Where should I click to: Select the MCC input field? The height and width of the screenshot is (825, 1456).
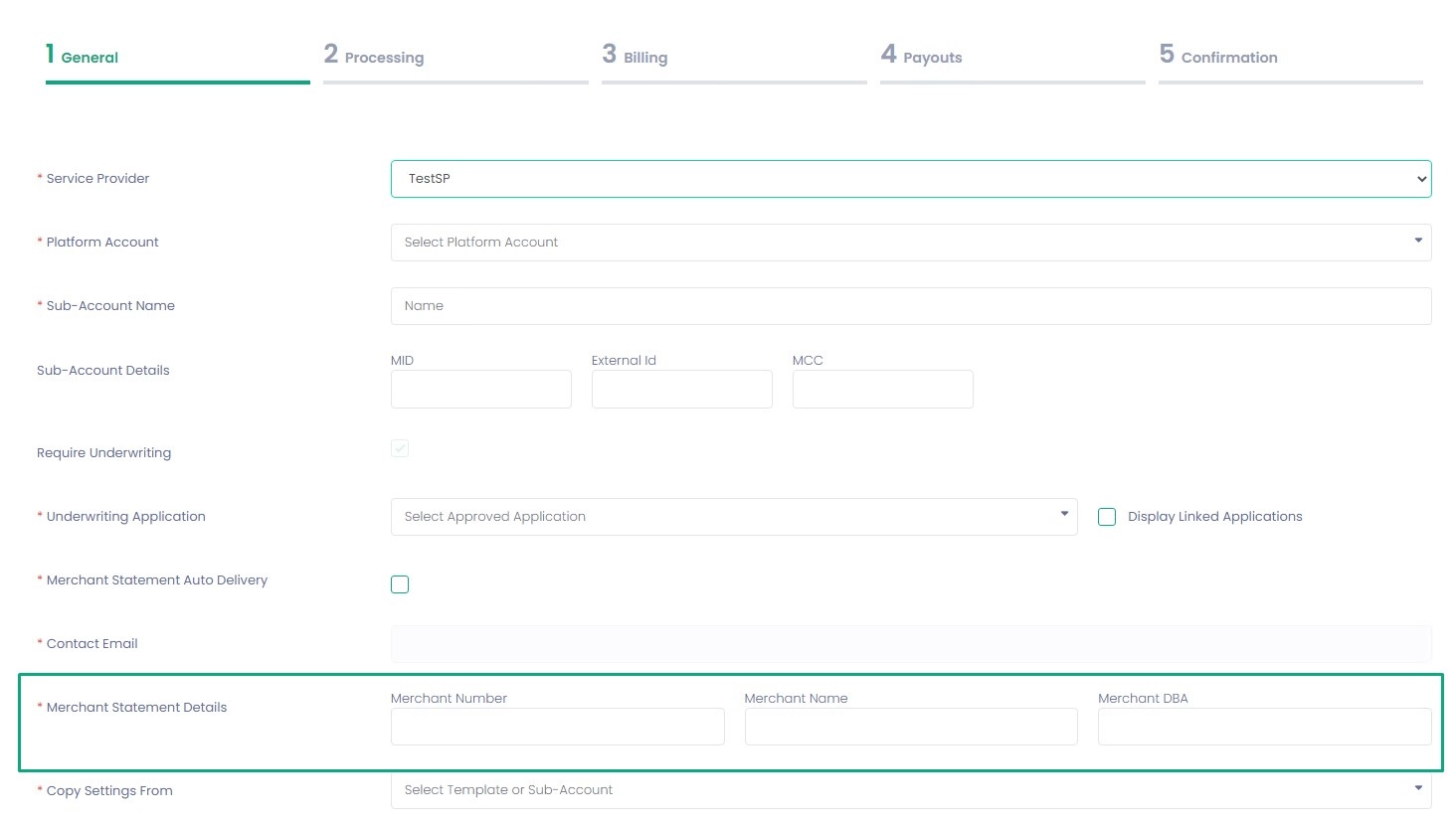(x=882, y=390)
